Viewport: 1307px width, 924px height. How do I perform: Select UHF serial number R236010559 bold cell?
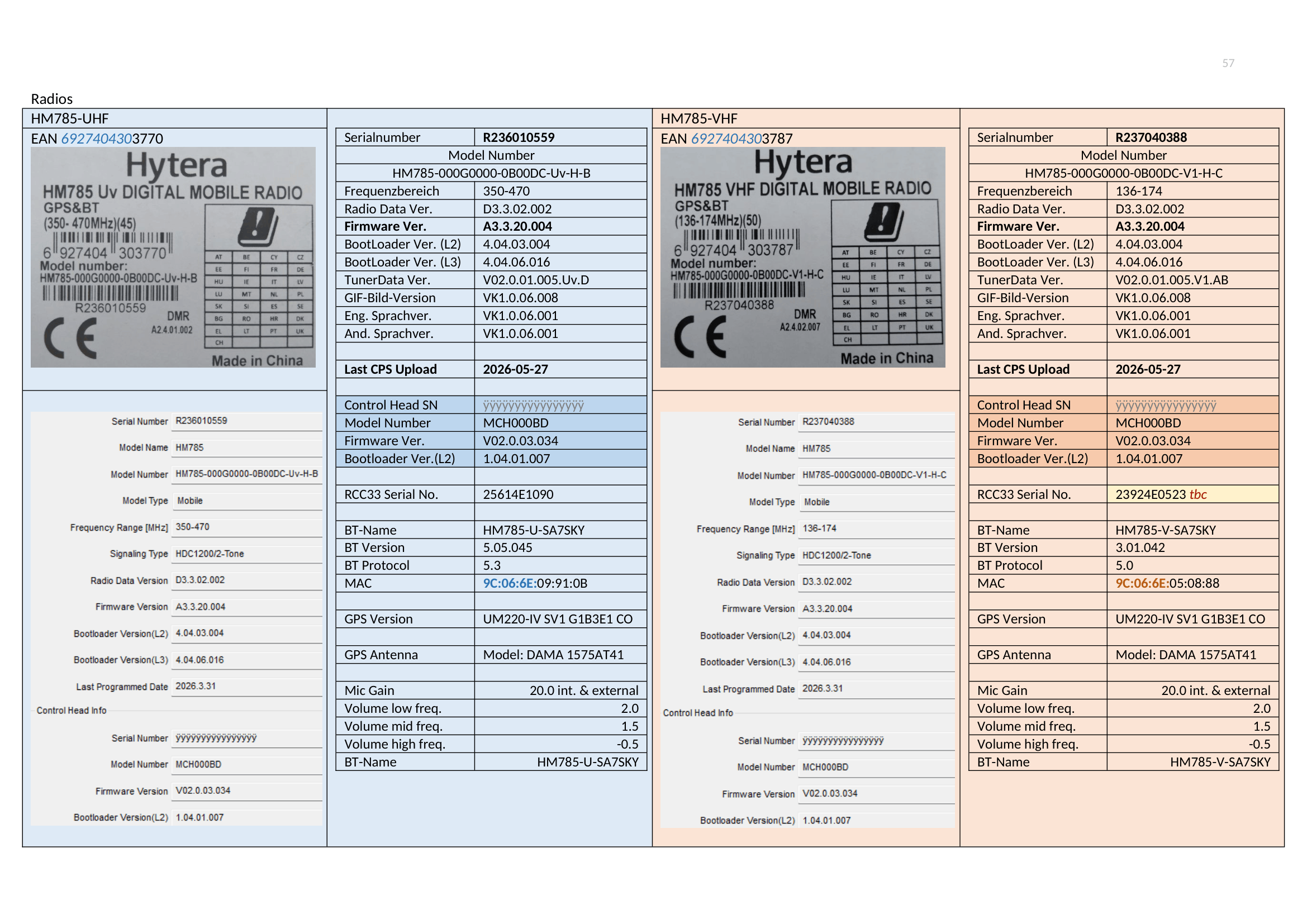(x=560, y=137)
